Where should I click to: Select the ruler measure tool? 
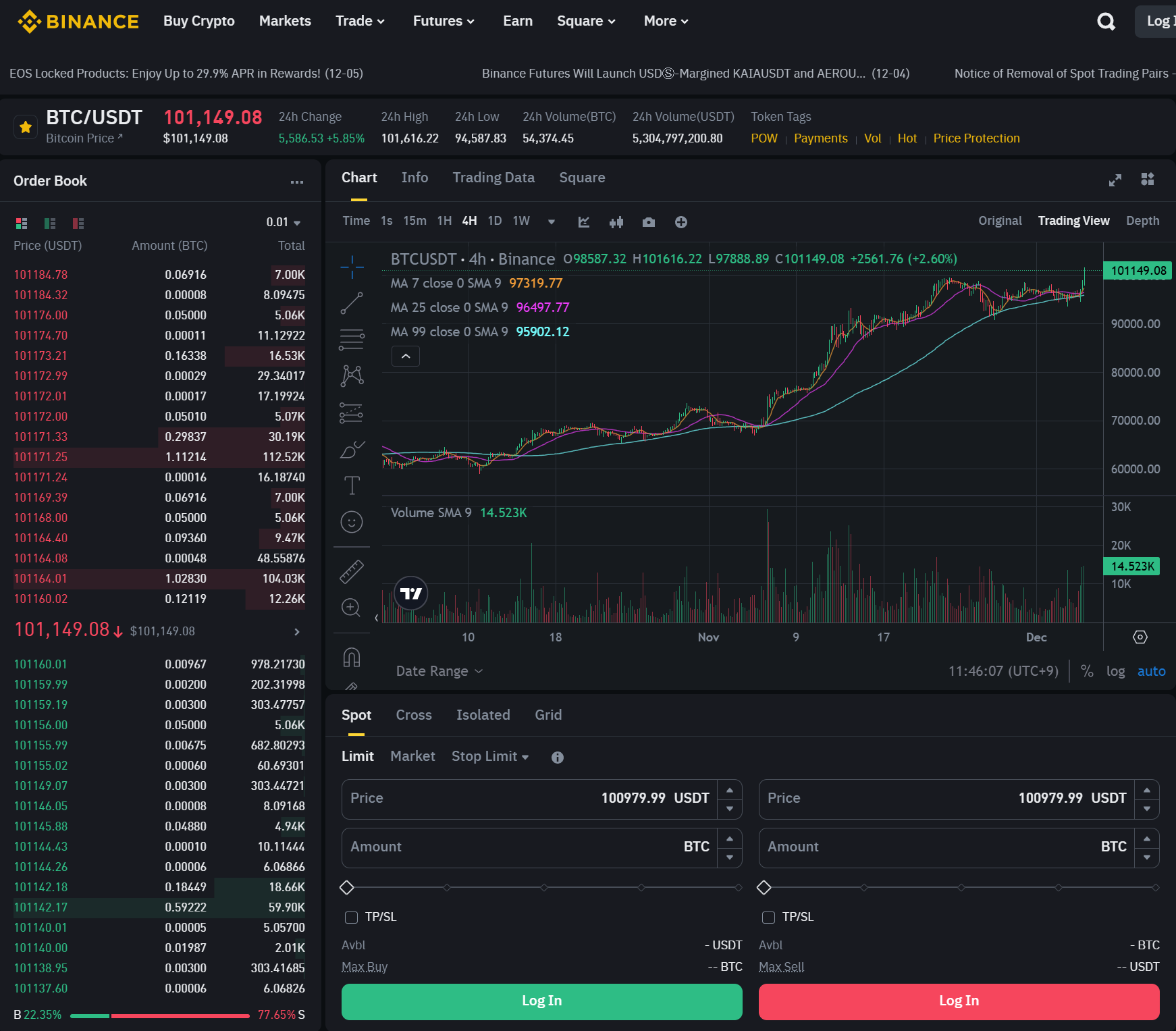pos(352,572)
